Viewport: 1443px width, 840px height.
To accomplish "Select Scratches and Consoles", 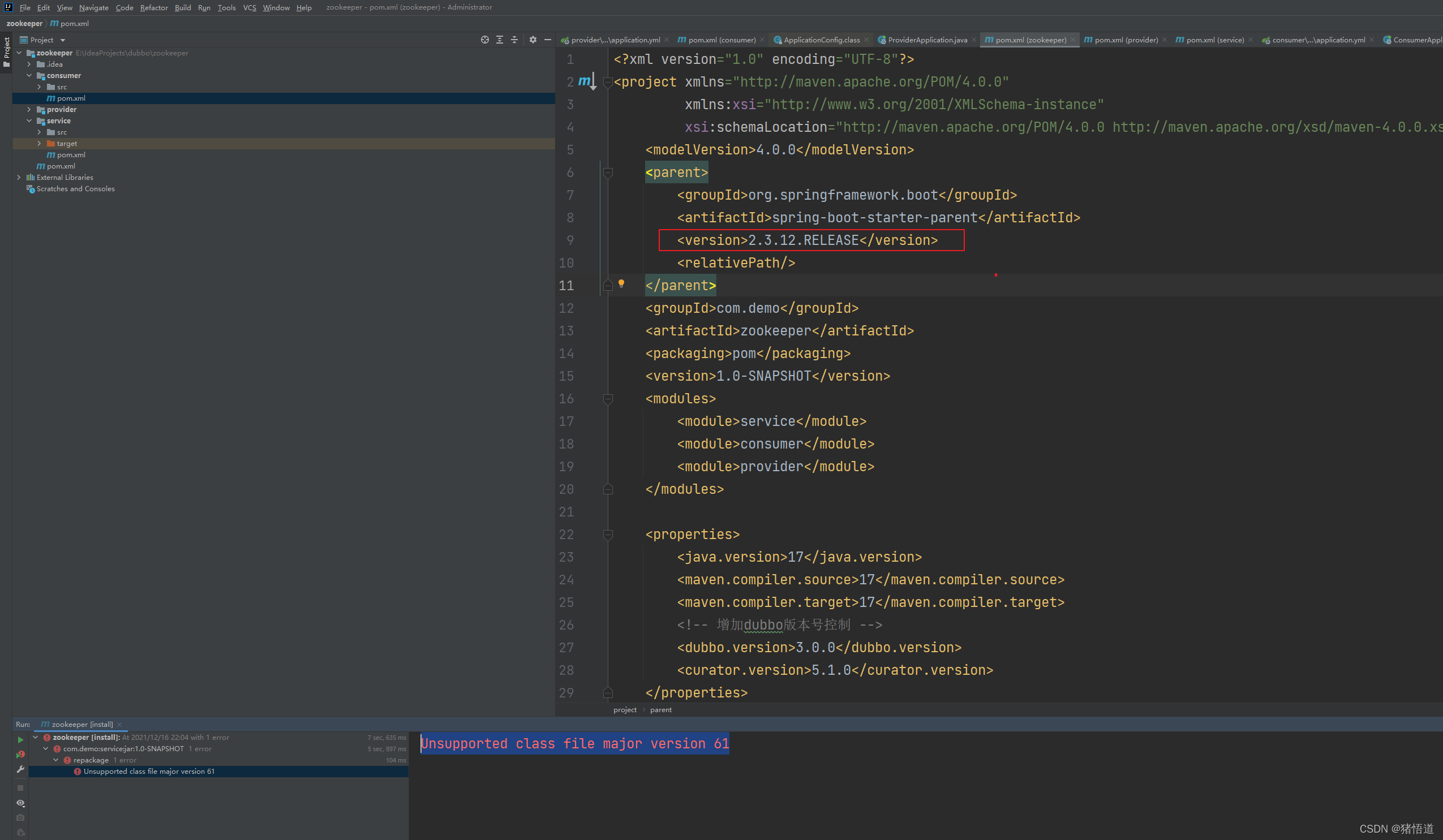I will (76, 189).
